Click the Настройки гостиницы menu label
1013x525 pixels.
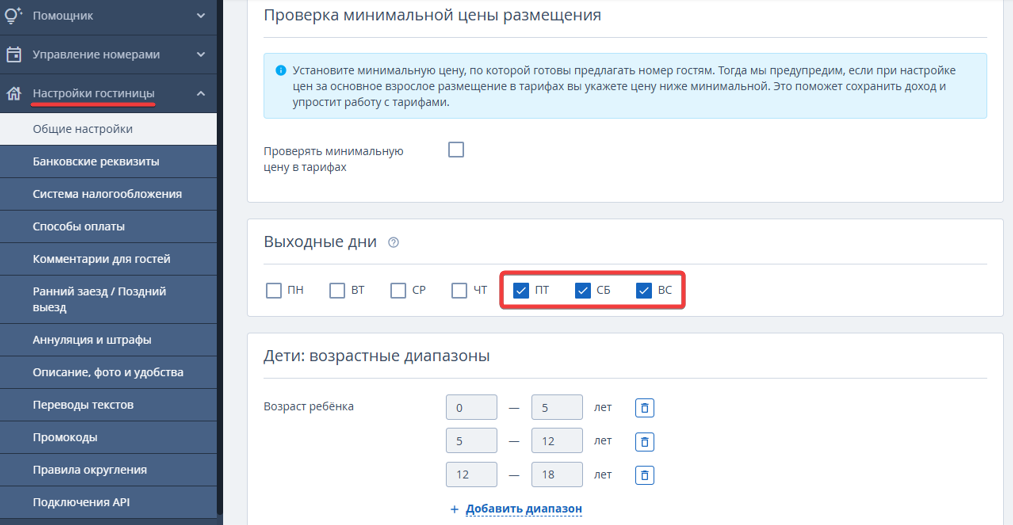[94, 93]
